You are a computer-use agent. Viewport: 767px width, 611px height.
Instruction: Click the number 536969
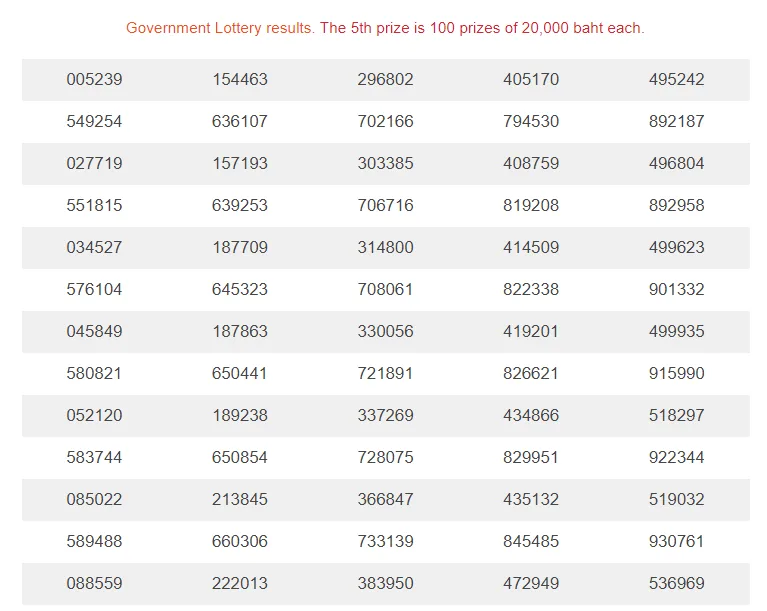point(677,584)
